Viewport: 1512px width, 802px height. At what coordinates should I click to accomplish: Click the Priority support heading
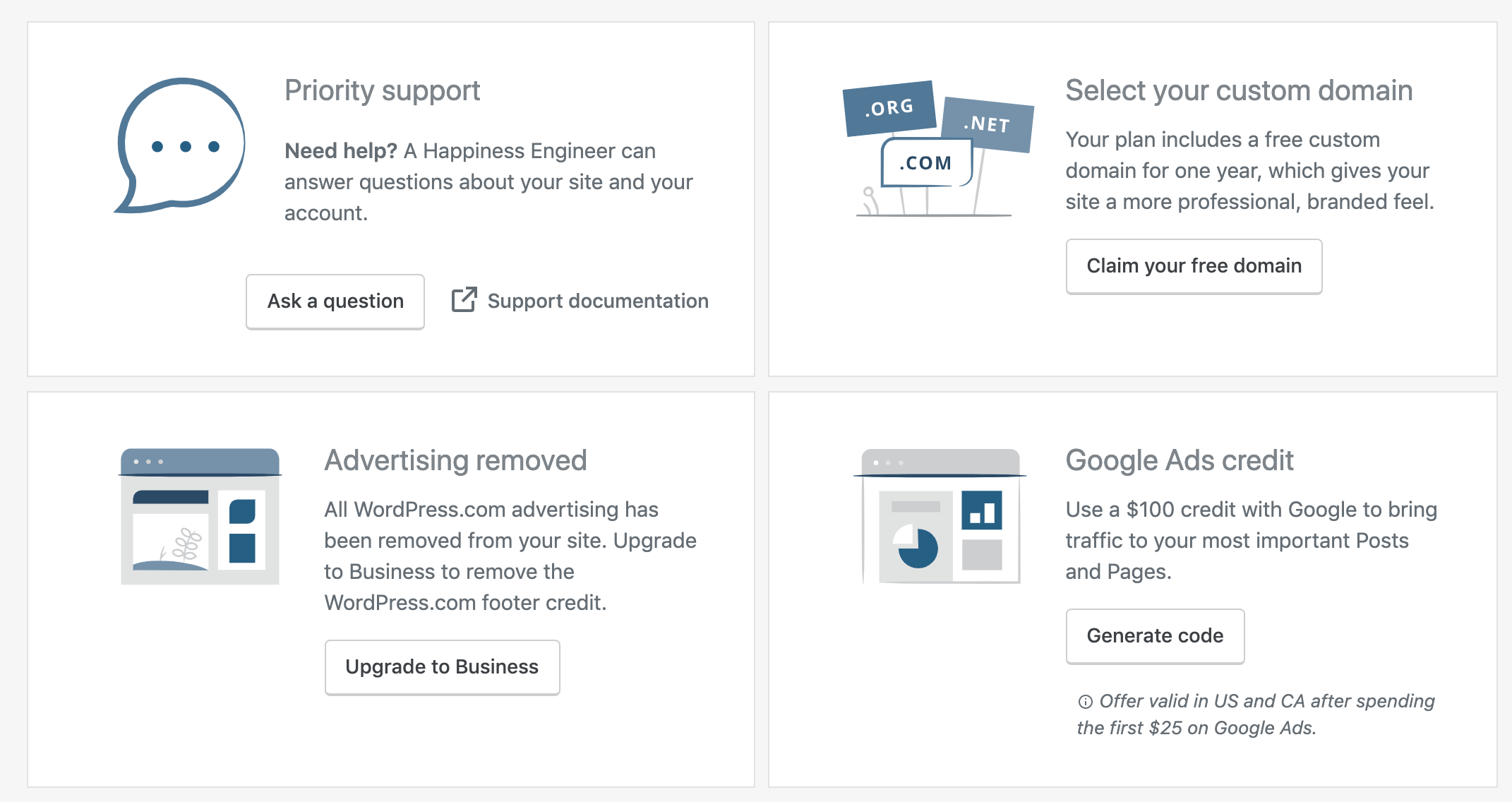382,90
